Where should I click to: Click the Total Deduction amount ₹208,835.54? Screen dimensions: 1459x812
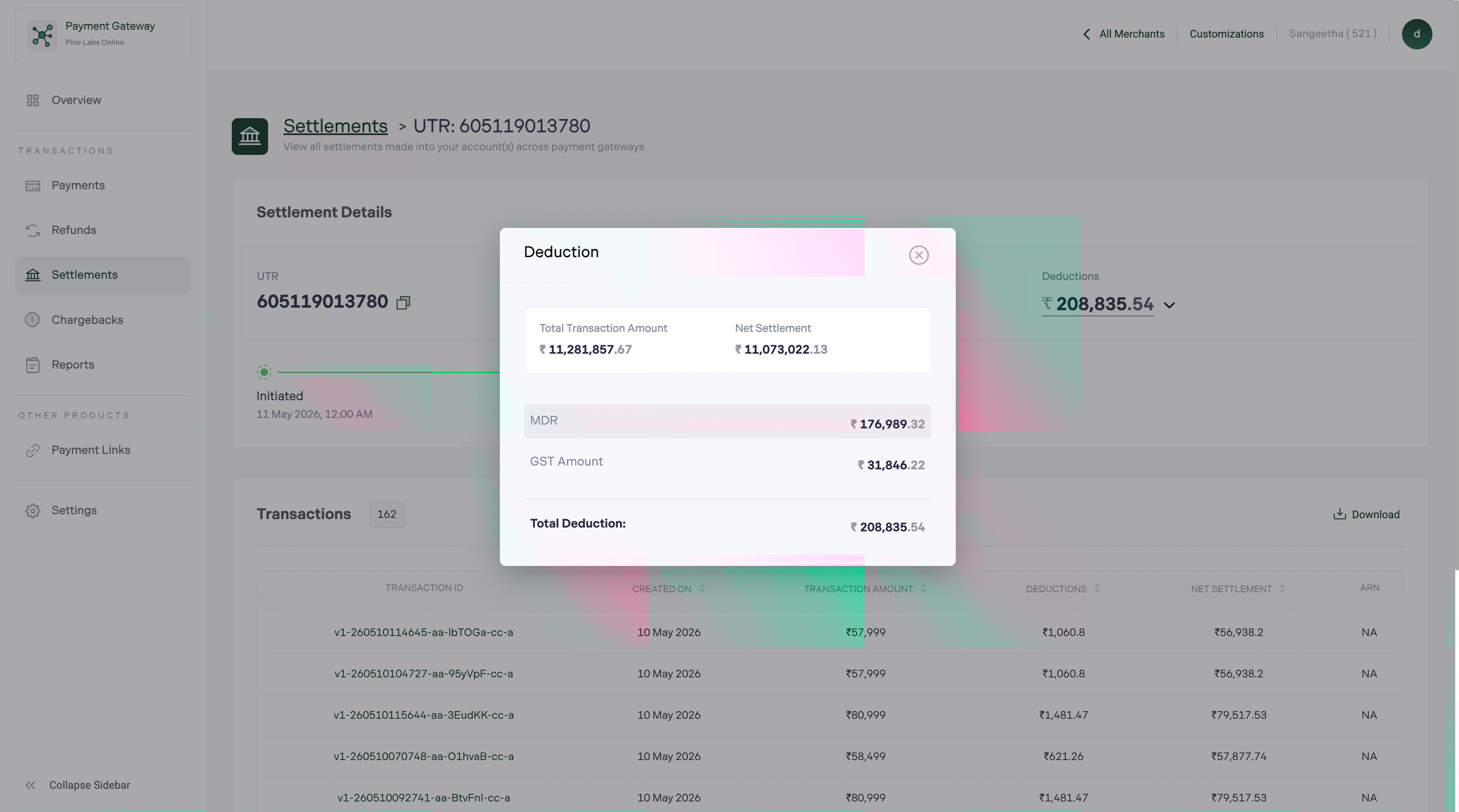pyautogui.click(x=887, y=527)
